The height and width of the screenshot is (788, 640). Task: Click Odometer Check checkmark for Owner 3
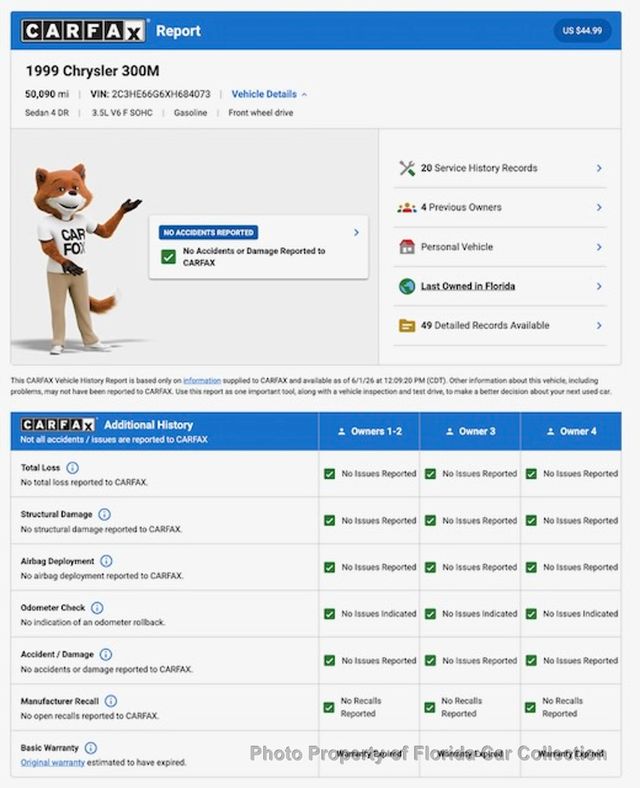coord(431,614)
